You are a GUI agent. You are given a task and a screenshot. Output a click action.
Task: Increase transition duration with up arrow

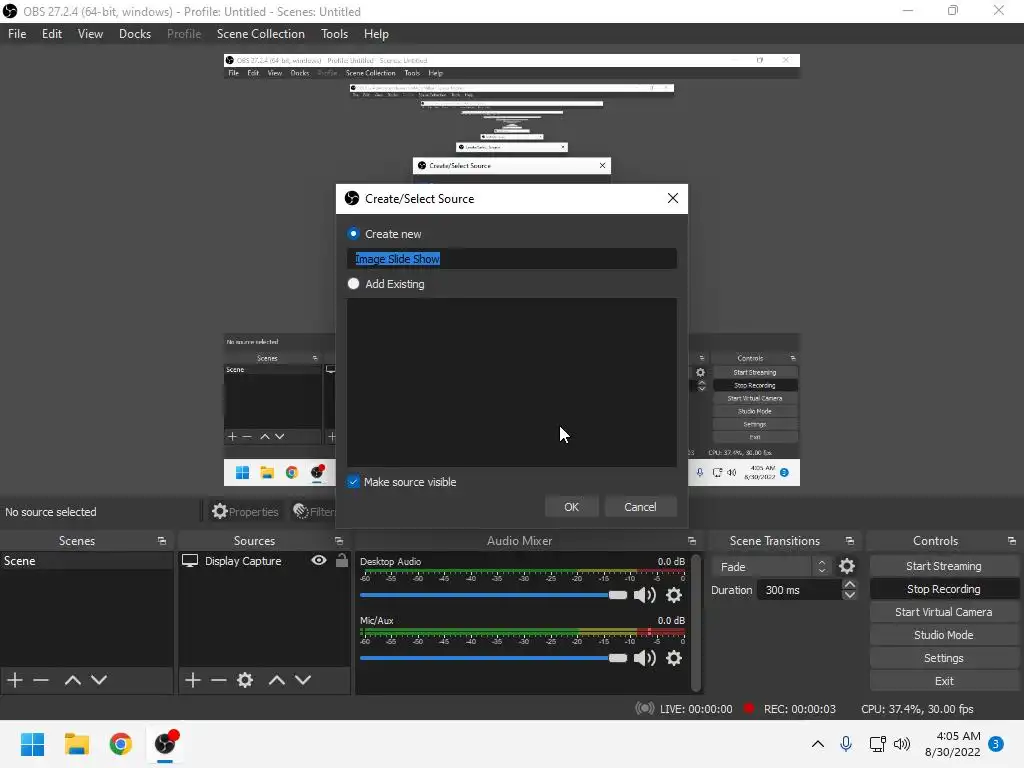pos(850,584)
